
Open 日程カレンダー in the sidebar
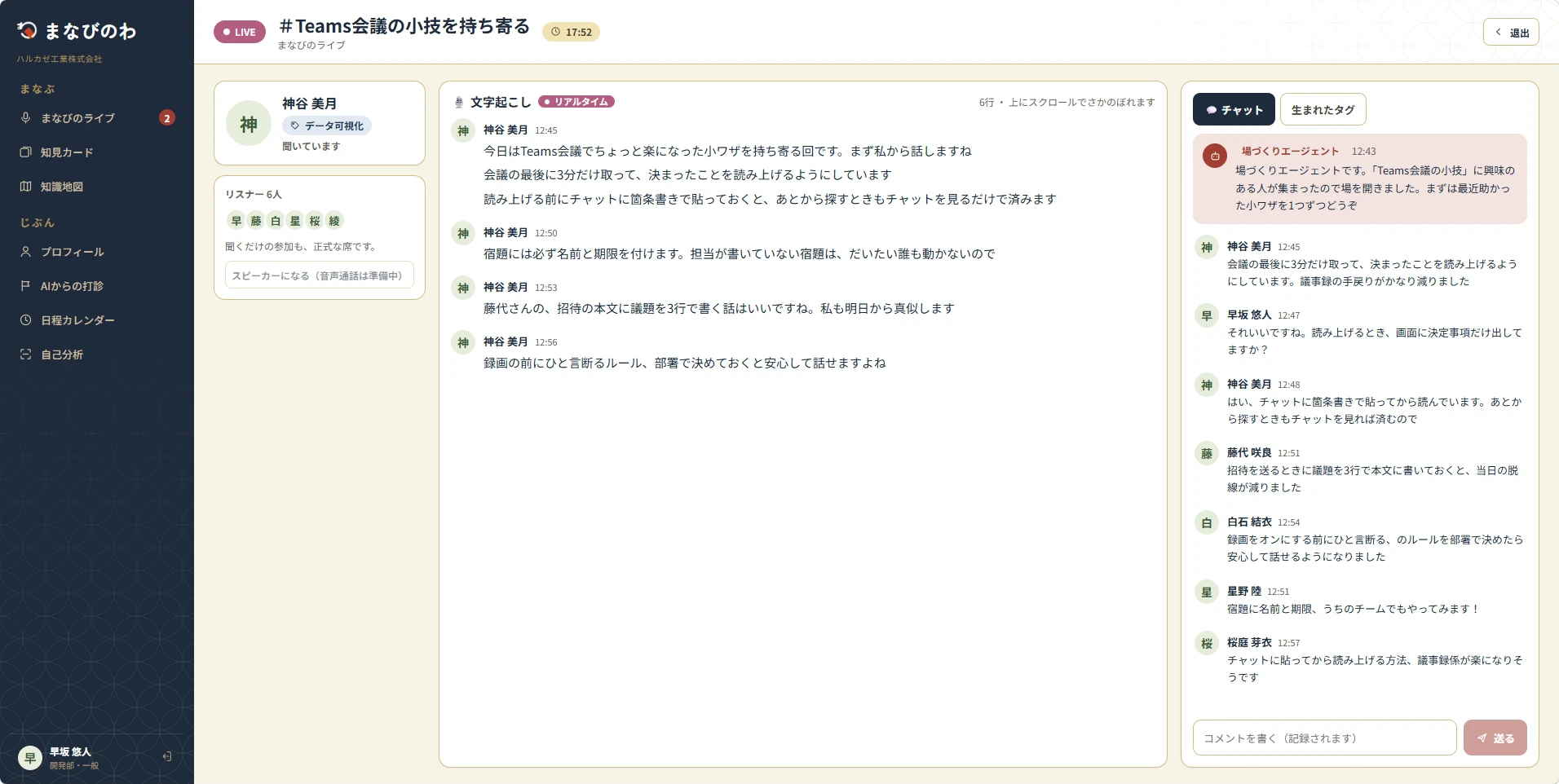coord(97,320)
